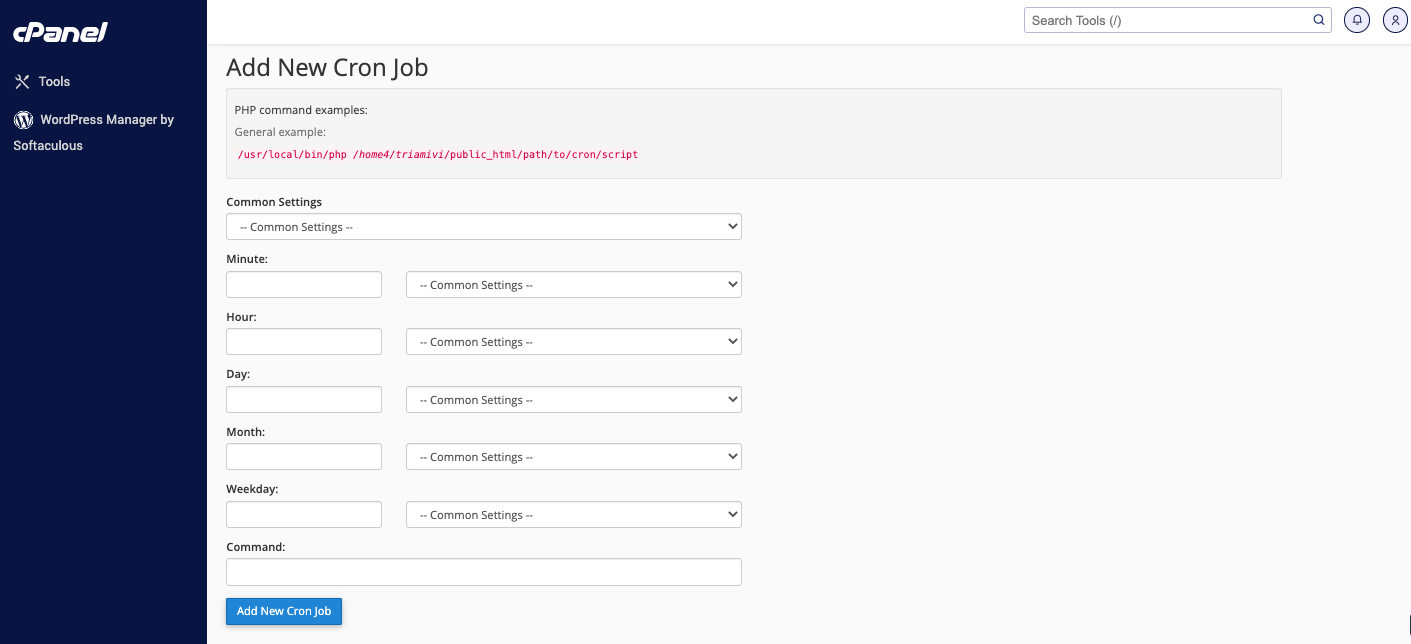Open the user account icon
Viewport: 1411px width, 644px height.
tap(1396, 20)
